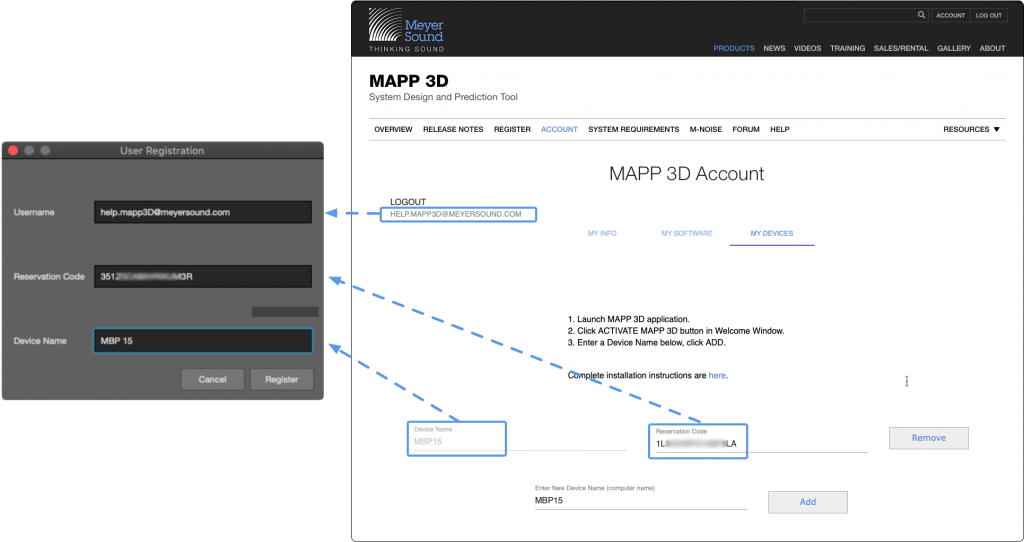Click the Username field in User Registration
The width and height of the screenshot is (1024, 542).
point(203,212)
